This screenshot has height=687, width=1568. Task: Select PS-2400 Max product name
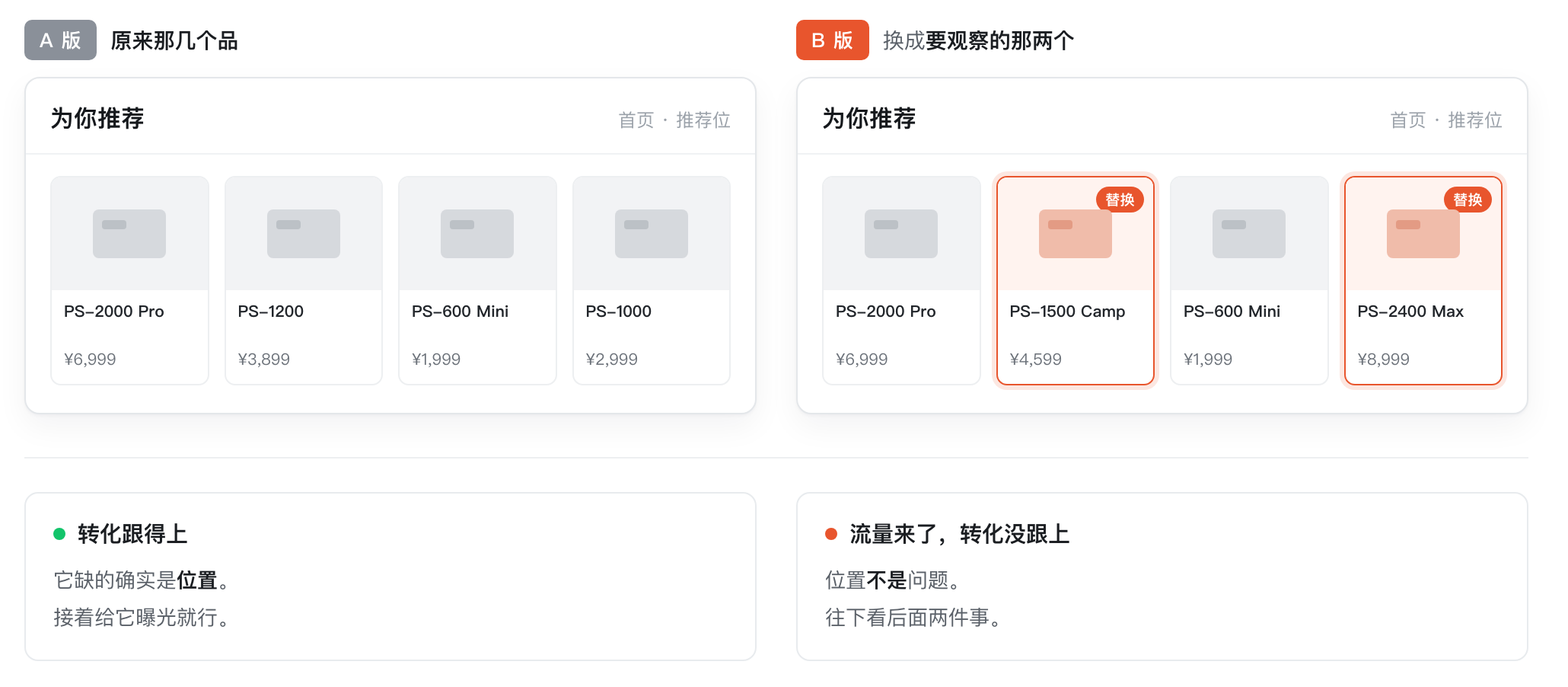pos(1410,312)
